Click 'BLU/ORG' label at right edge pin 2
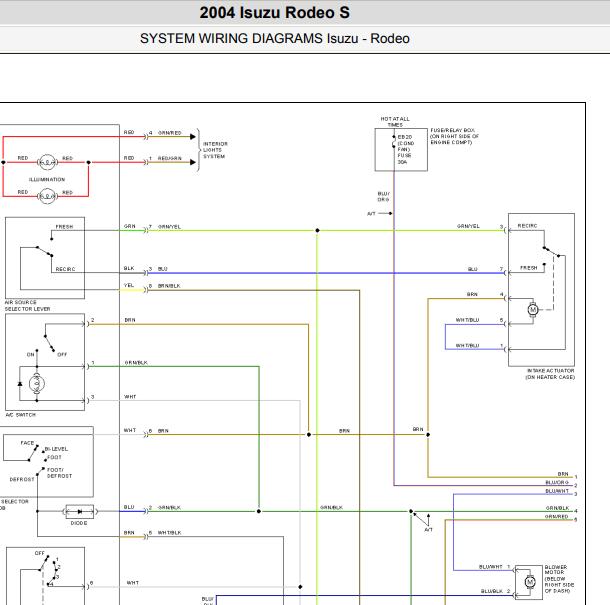 tap(557, 482)
